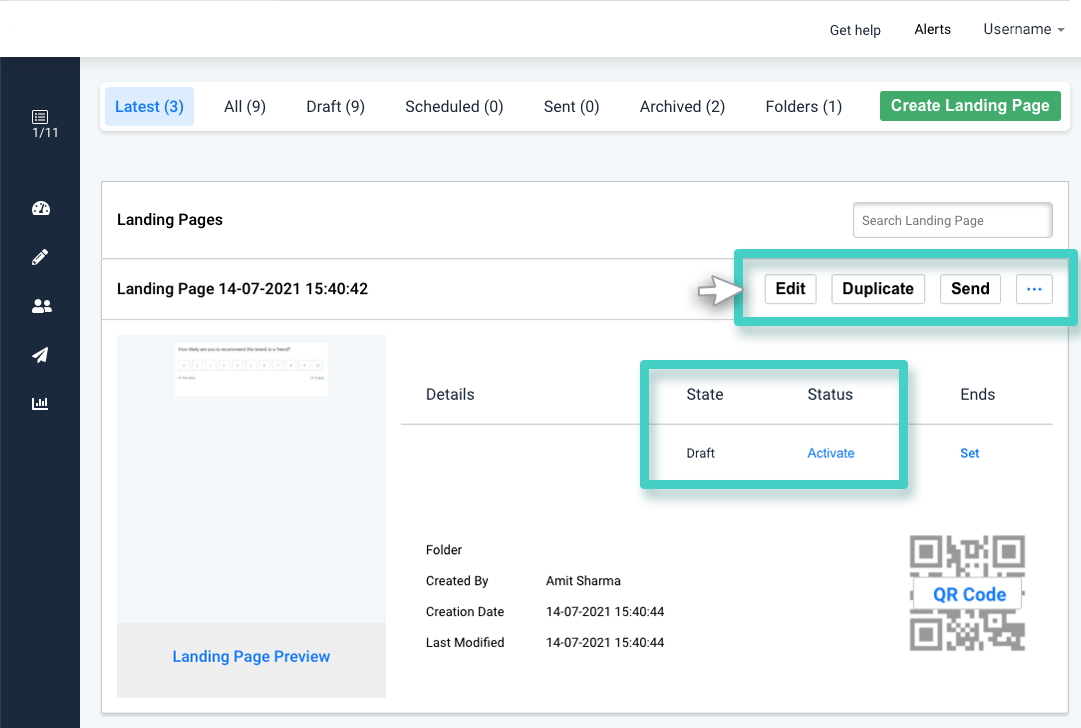This screenshot has width=1081, height=728.
Task: Open the bar chart reports icon in sidebar
Action: (40, 403)
